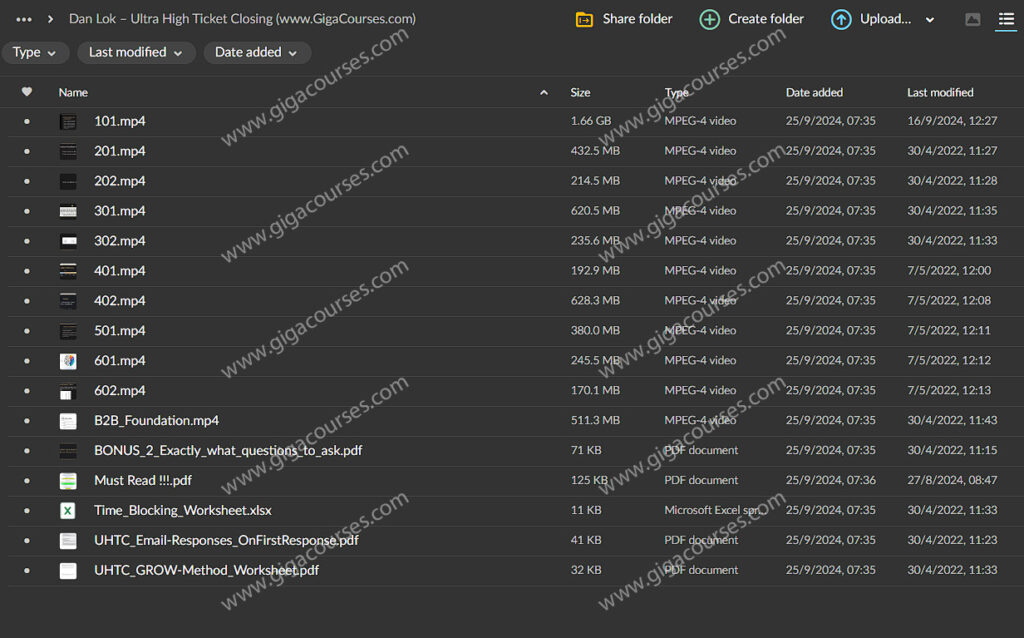Click the Create folder plus icon

click(x=709, y=19)
